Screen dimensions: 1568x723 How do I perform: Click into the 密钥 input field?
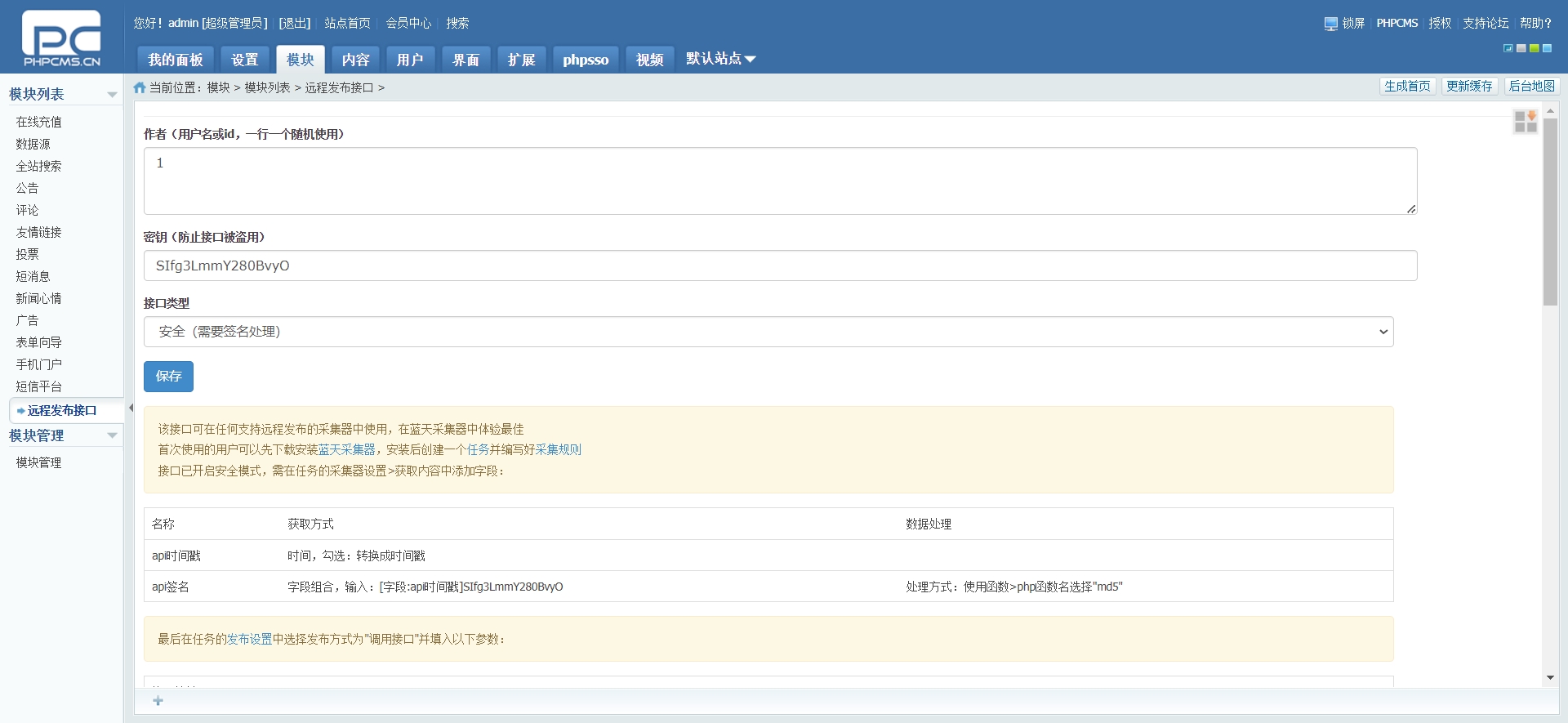pyautogui.click(x=780, y=266)
